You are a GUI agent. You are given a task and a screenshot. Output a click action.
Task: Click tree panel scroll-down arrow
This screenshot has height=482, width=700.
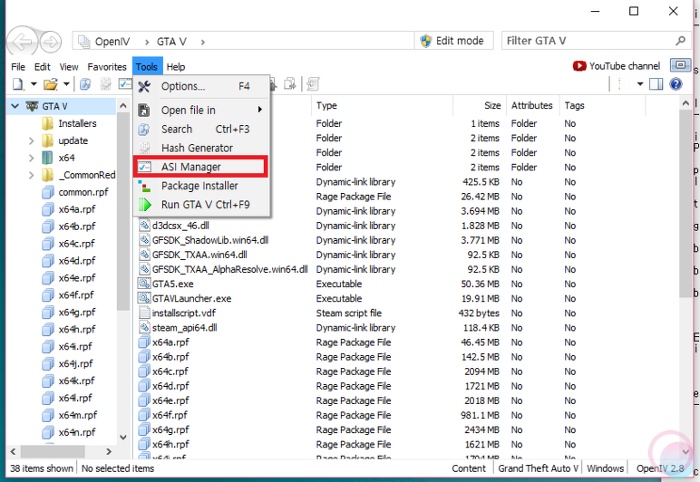pos(123,437)
